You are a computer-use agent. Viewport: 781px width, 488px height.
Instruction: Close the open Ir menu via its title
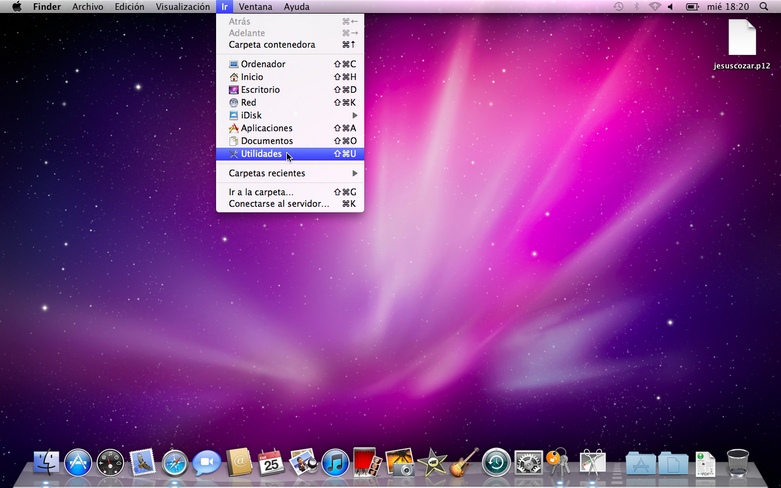(225, 6)
